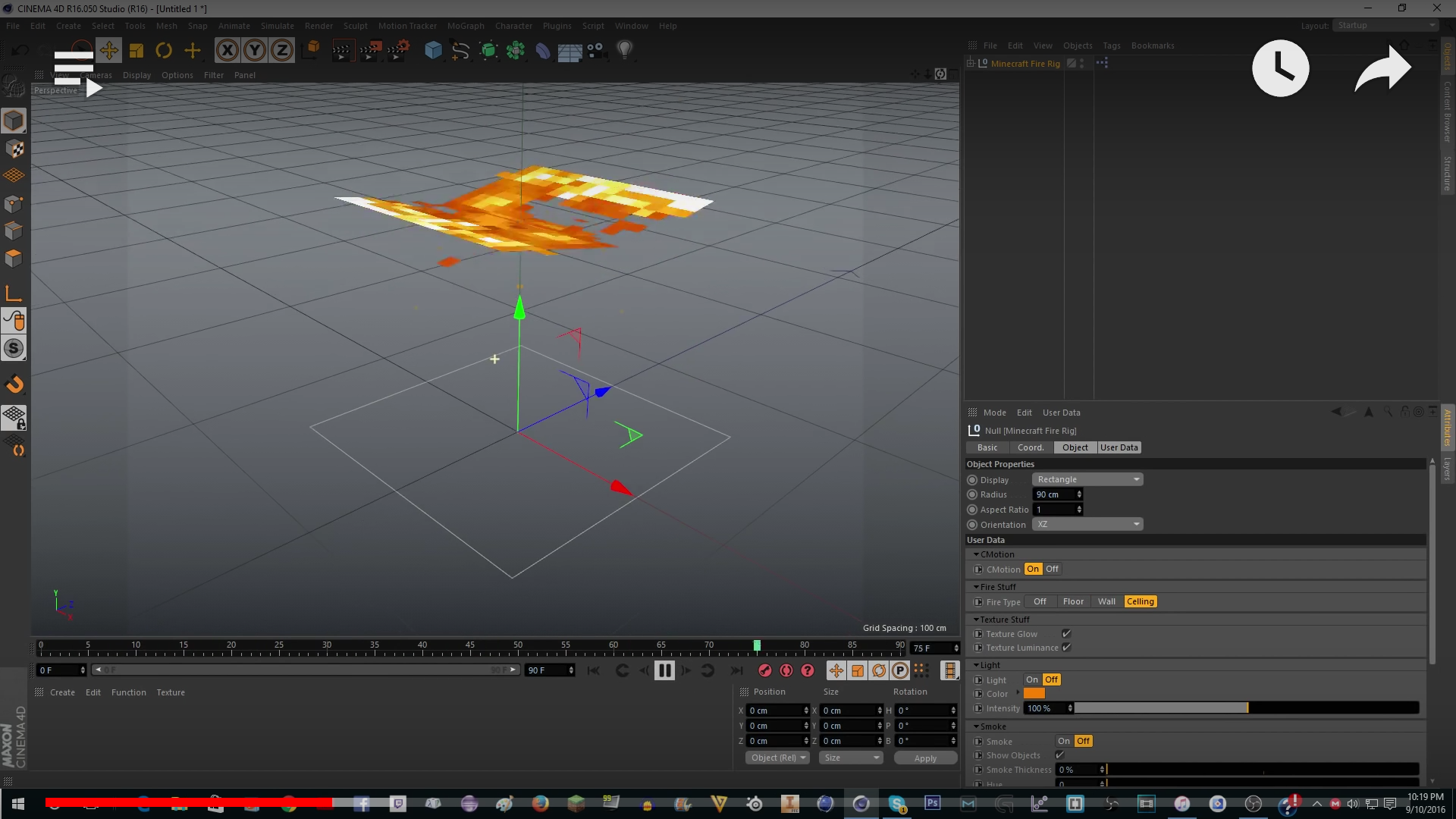Click Apply in the coordinates panel
The height and width of the screenshot is (819, 1456).
(925, 758)
